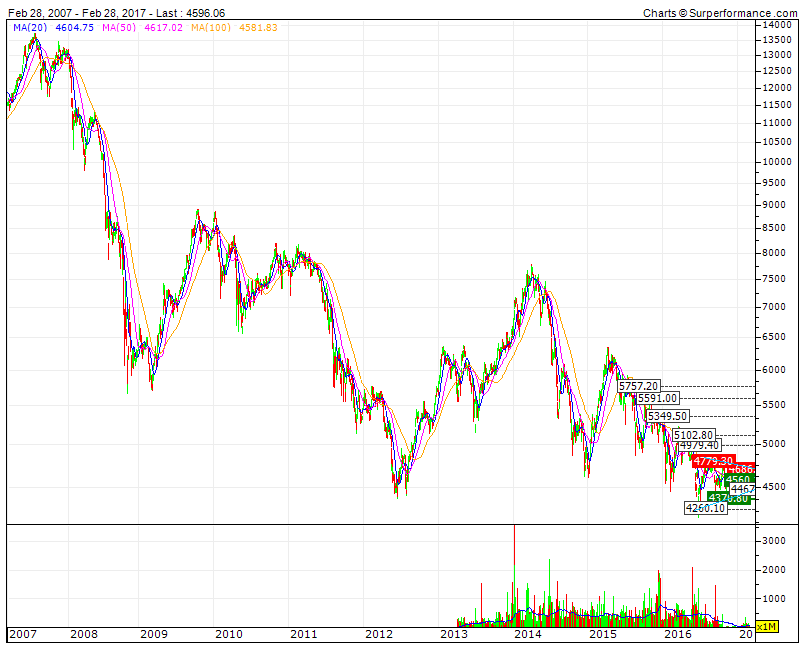This screenshot has height=650, width=805.
Task: Click the date range header text
Action: [116, 13]
